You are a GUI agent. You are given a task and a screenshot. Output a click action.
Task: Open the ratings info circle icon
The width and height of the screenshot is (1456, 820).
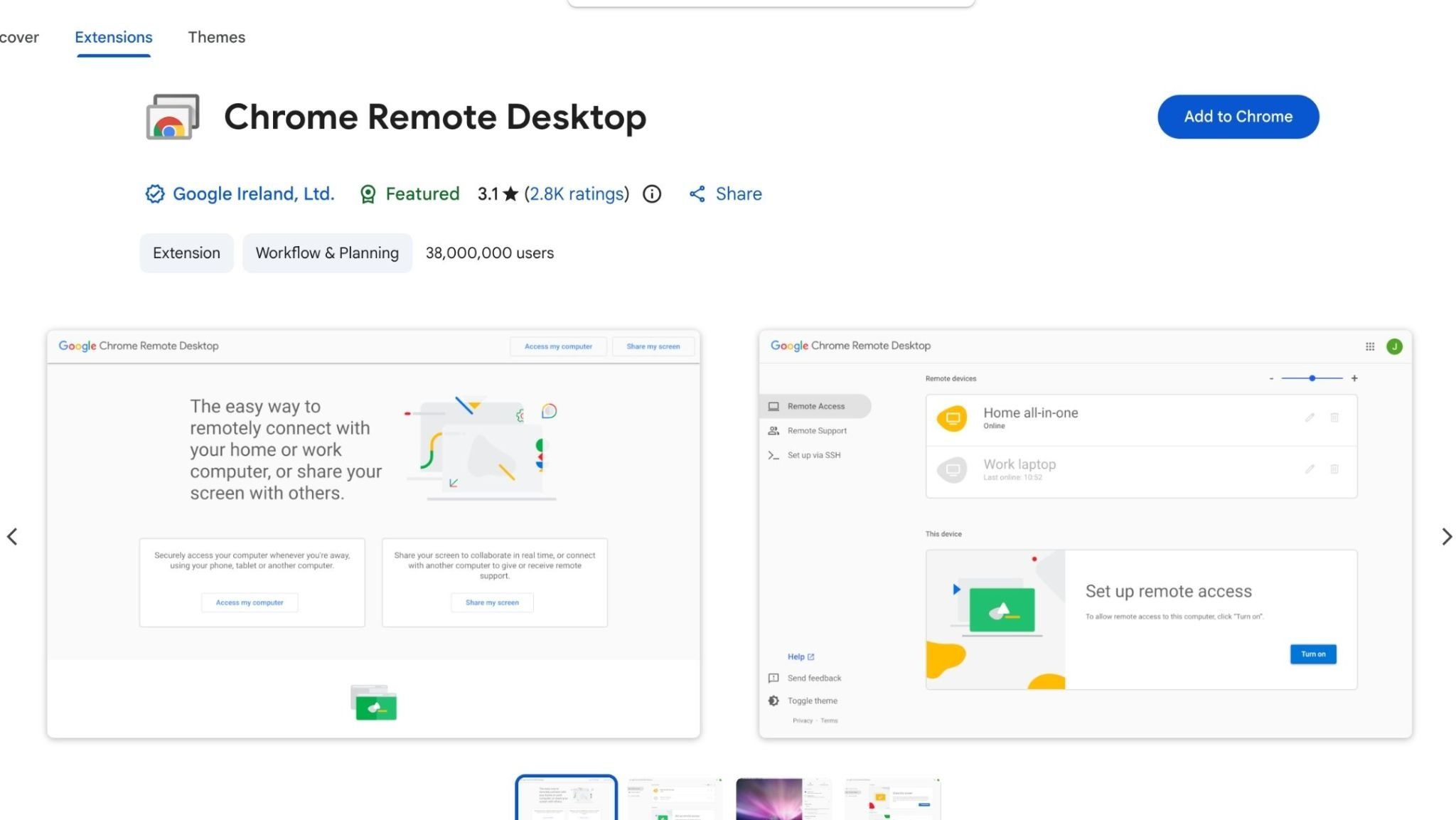(652, 194)
